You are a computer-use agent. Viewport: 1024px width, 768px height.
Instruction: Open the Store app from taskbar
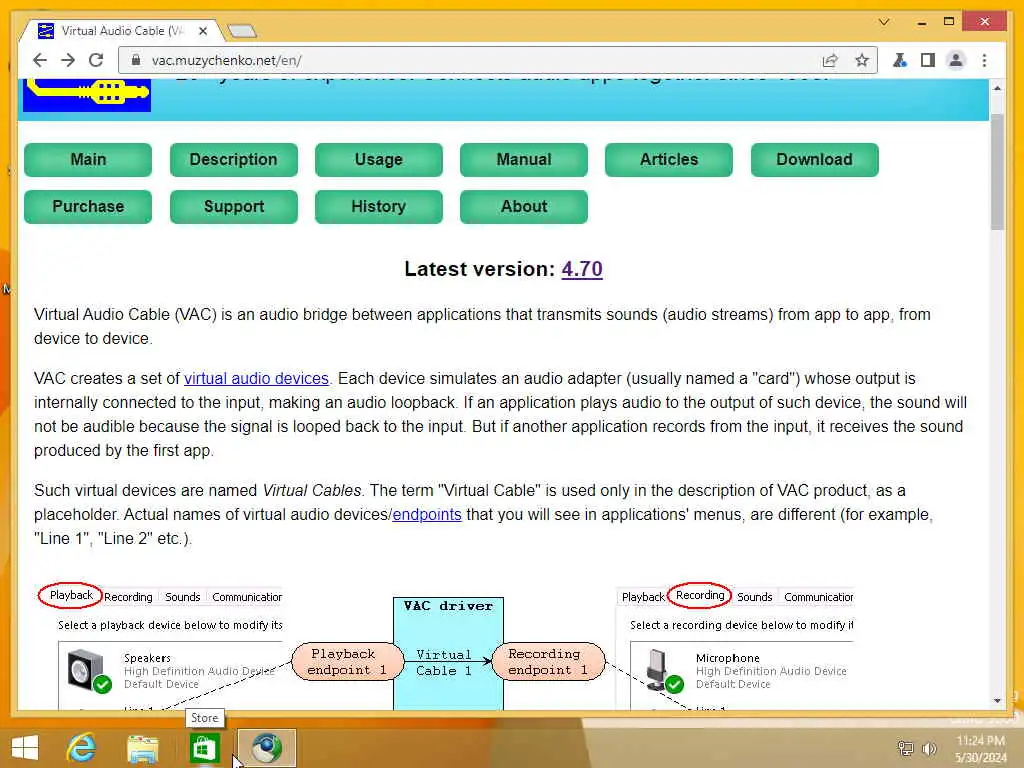tap(204, 748)
